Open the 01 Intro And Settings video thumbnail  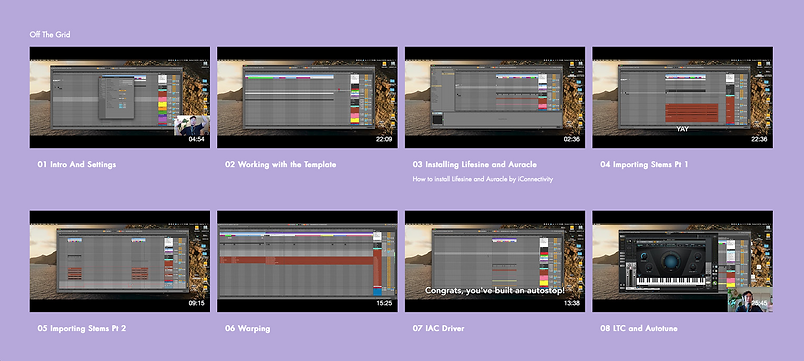[x=119, y=97]
